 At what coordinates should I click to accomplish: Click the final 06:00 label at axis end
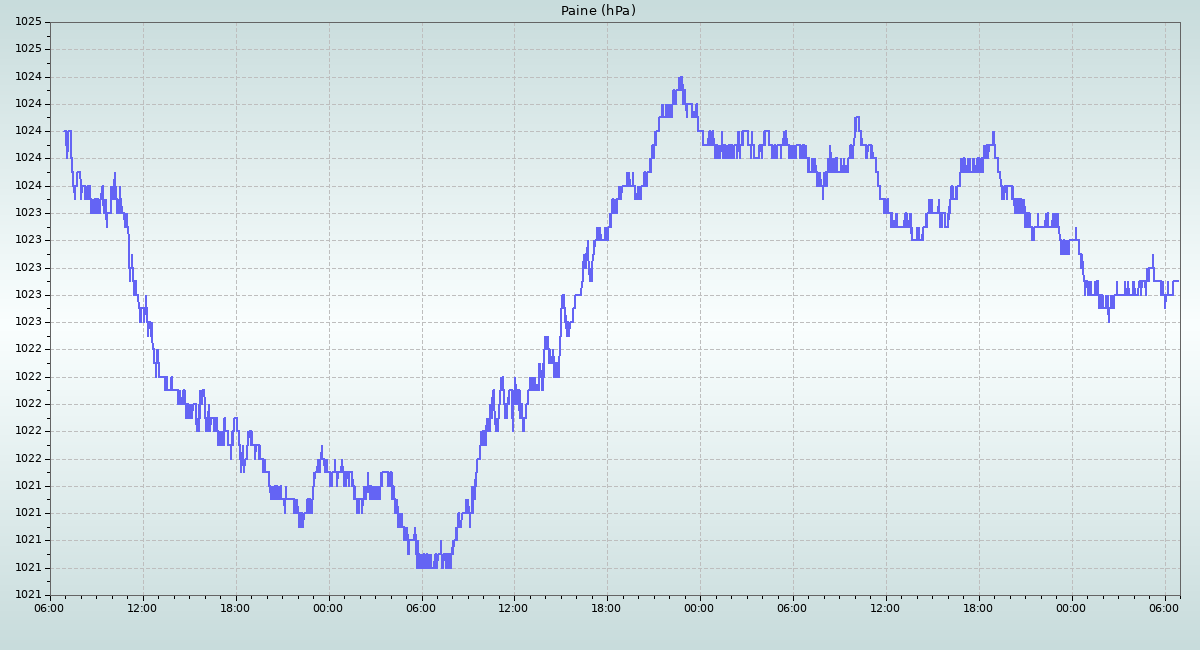[1164, 607]
